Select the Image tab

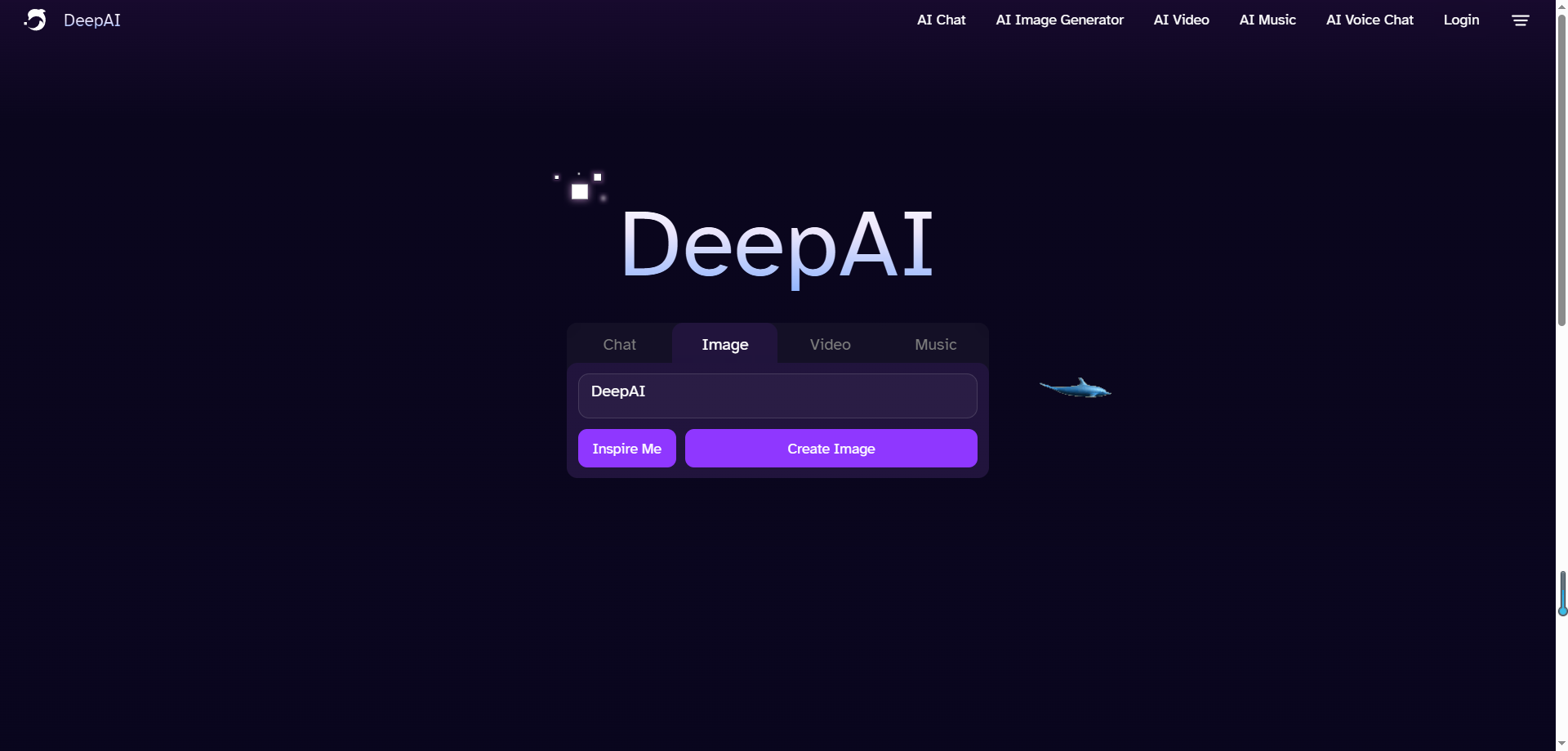coord(724,344)
